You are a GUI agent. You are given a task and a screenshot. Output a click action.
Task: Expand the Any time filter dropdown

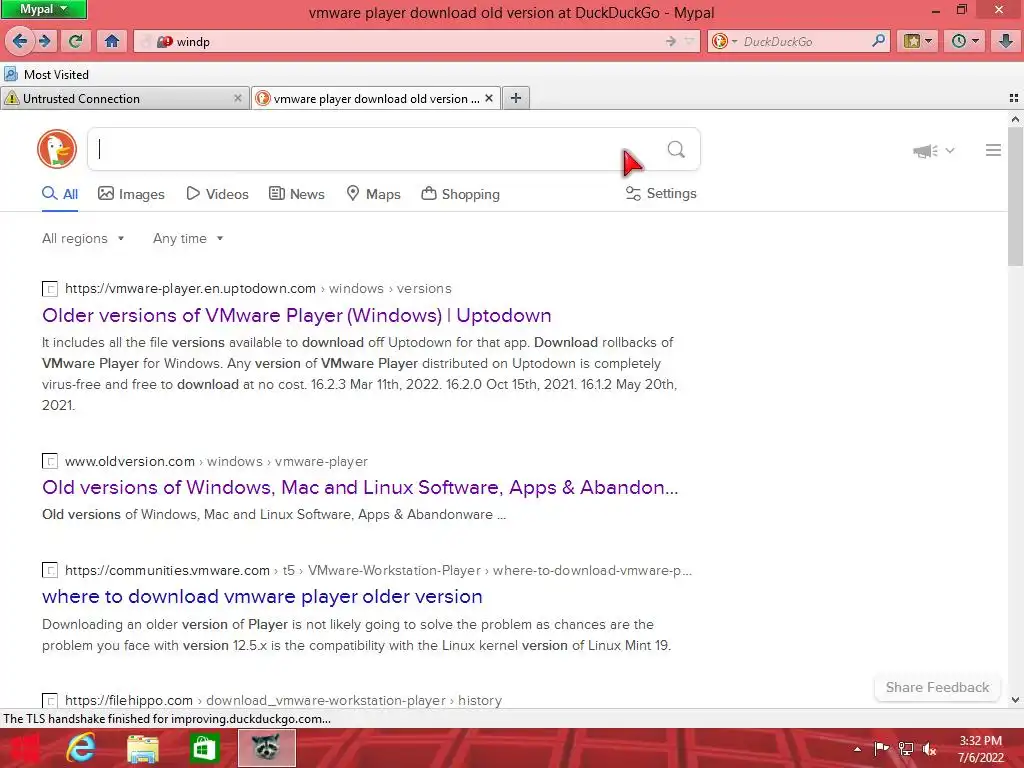pyautogui.click(x=188, y=238)
